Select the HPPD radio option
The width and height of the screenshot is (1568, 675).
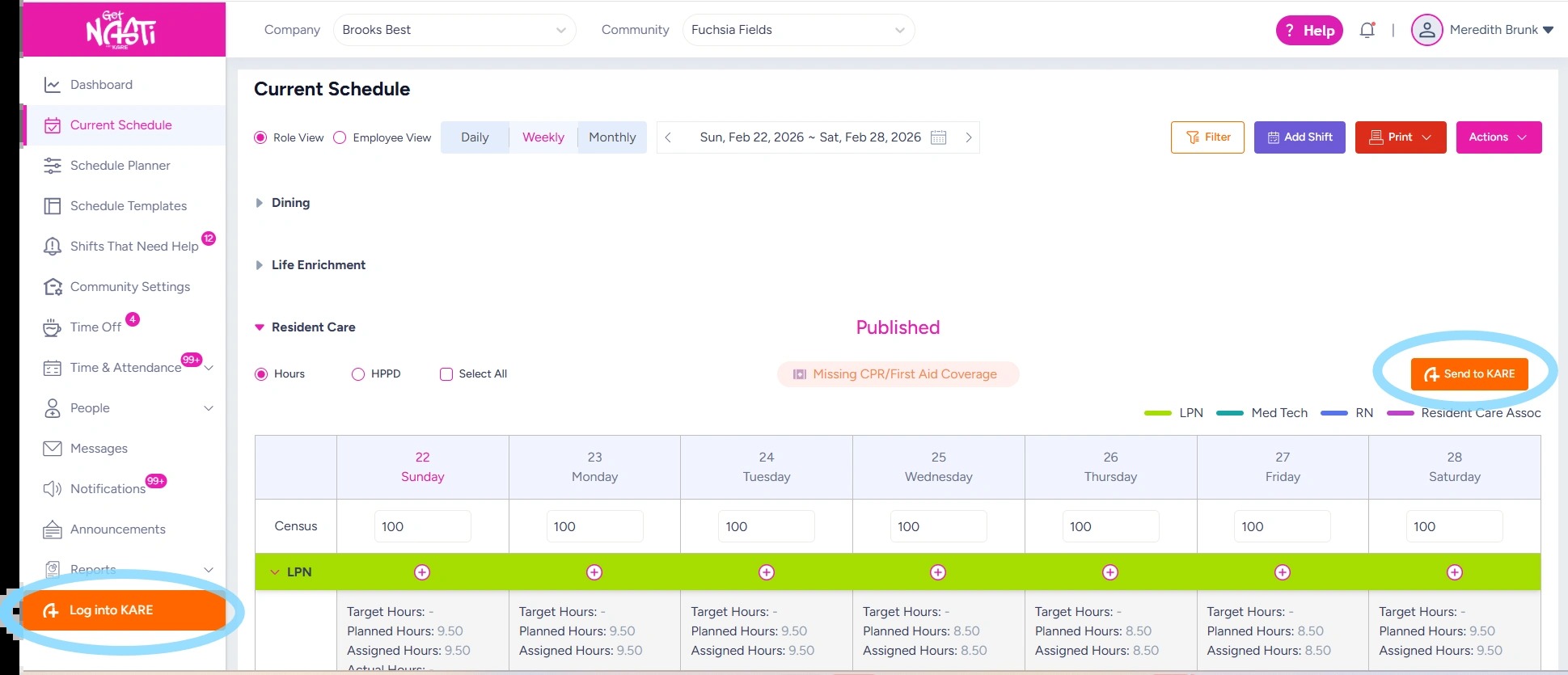point(358,374)
